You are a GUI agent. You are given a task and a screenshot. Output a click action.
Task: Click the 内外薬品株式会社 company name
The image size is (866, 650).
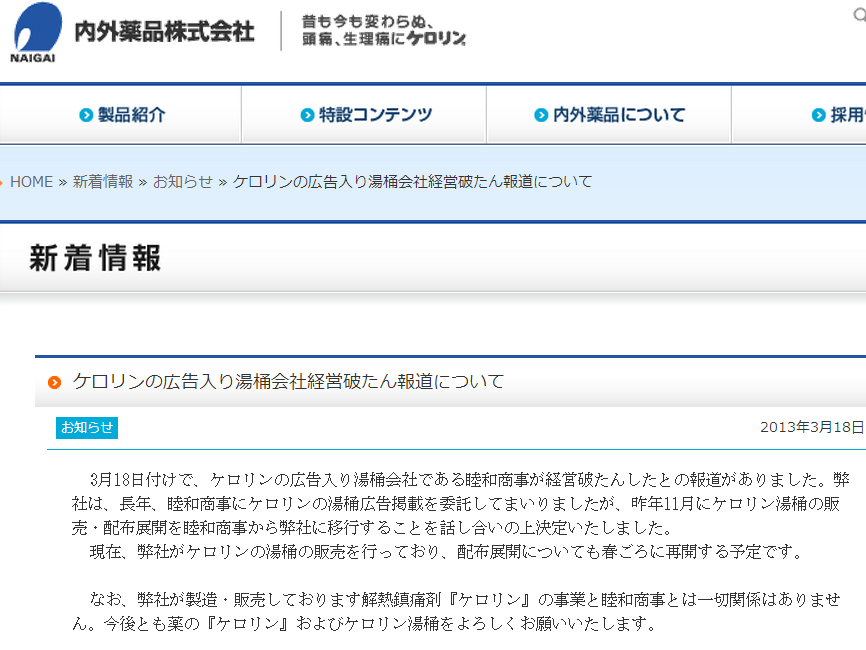click(x=164, y=31)
